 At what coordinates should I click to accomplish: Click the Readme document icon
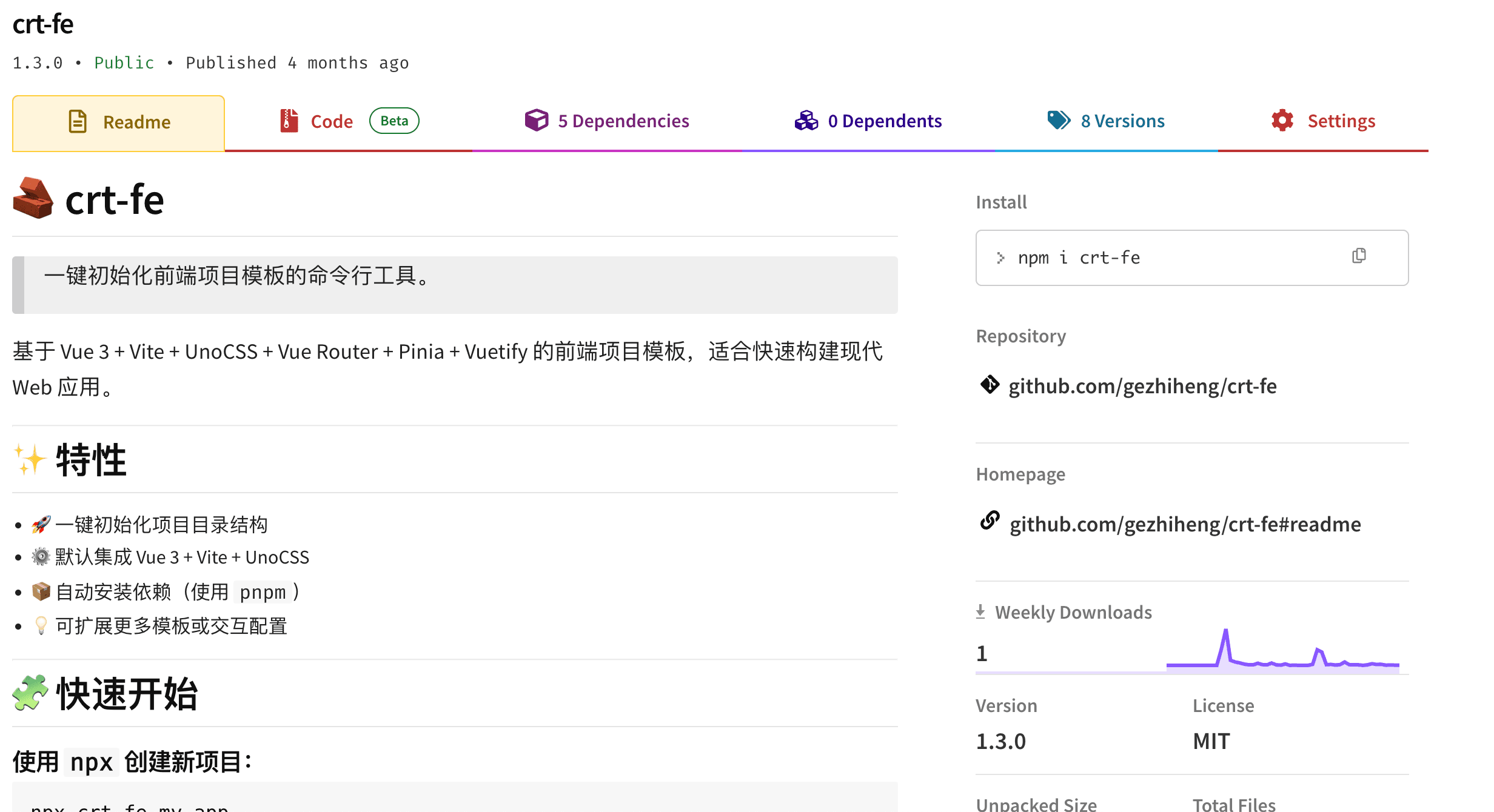[x=78, y=122]
